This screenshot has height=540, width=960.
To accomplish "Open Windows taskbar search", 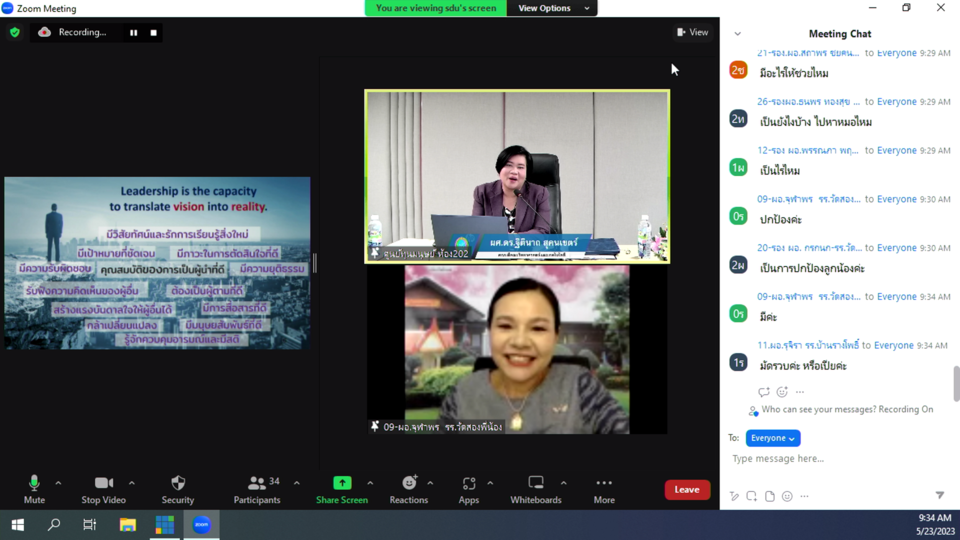I will [x=54, y=525].
